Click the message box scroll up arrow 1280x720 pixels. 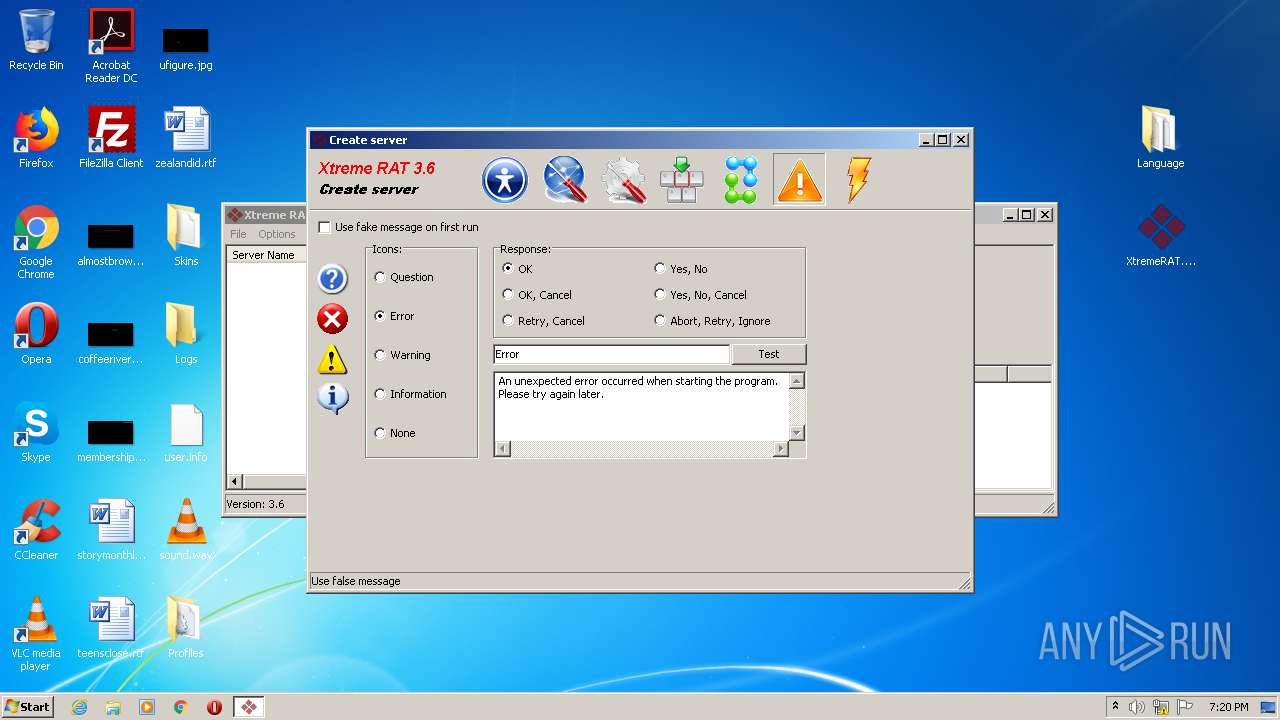[797, 381]
